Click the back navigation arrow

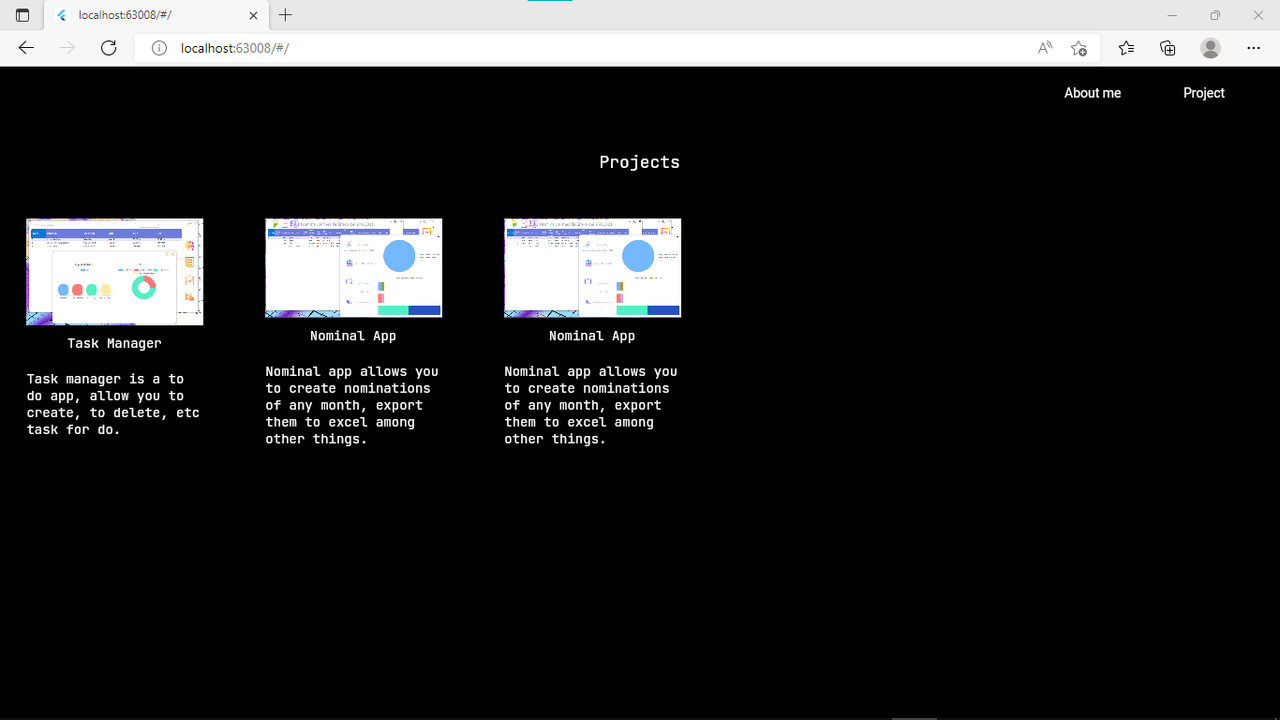point(25,47)
